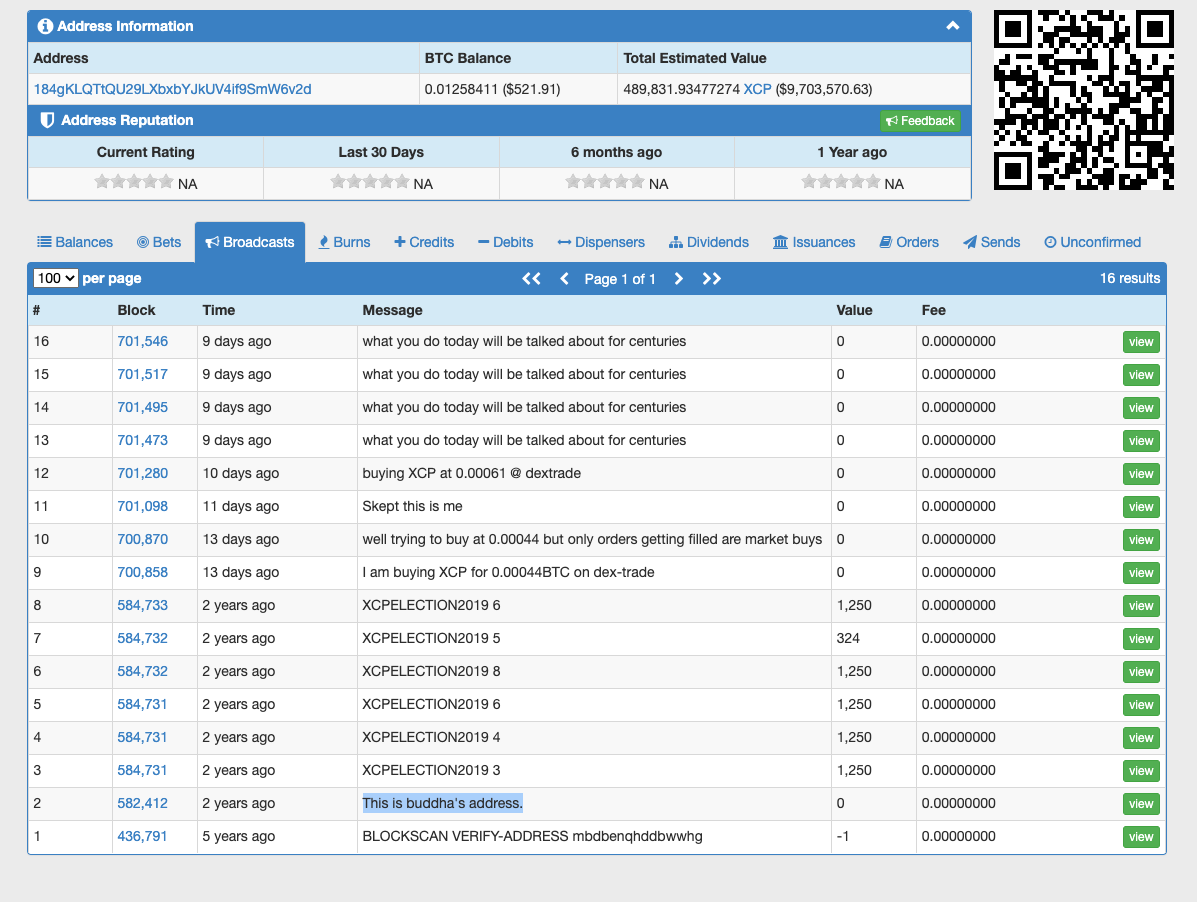Switch to the Sends tab

[x=991, y=242]
